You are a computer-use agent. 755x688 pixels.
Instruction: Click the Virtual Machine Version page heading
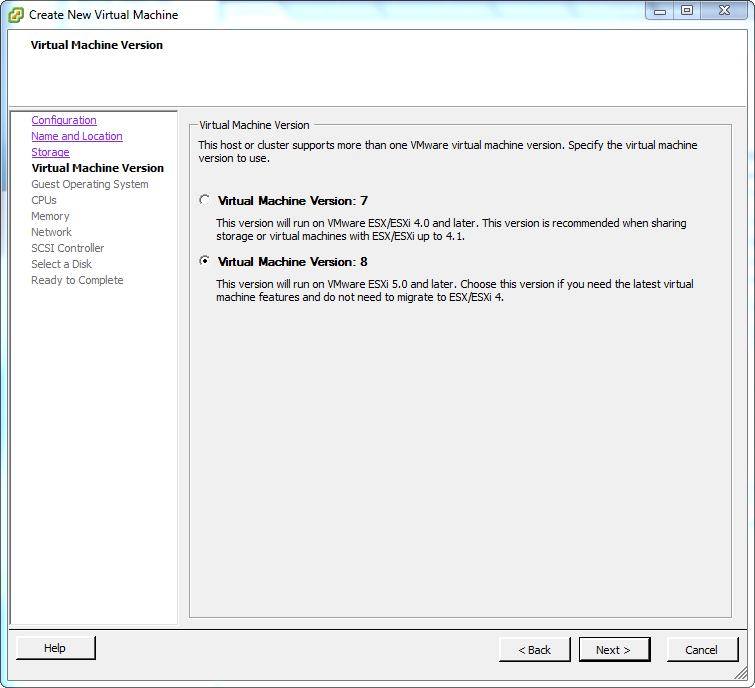coord(97,45)
